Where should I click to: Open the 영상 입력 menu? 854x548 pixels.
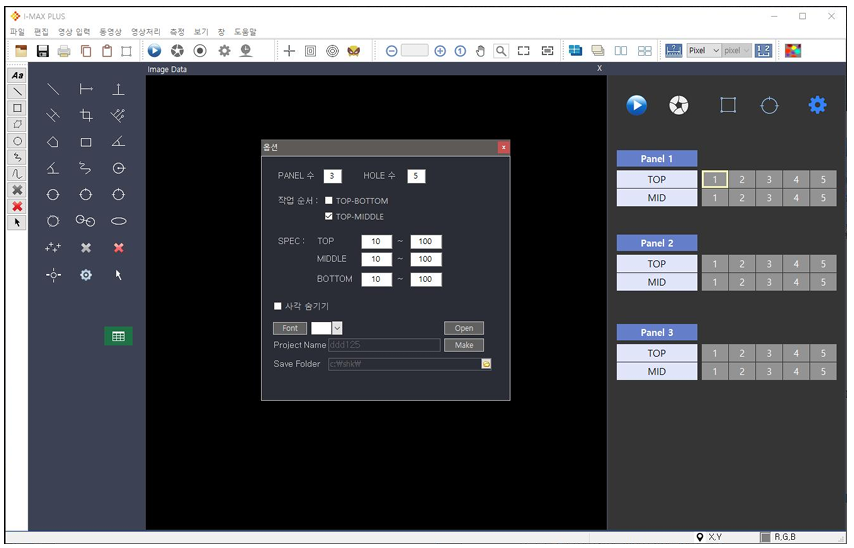point(74,32)
